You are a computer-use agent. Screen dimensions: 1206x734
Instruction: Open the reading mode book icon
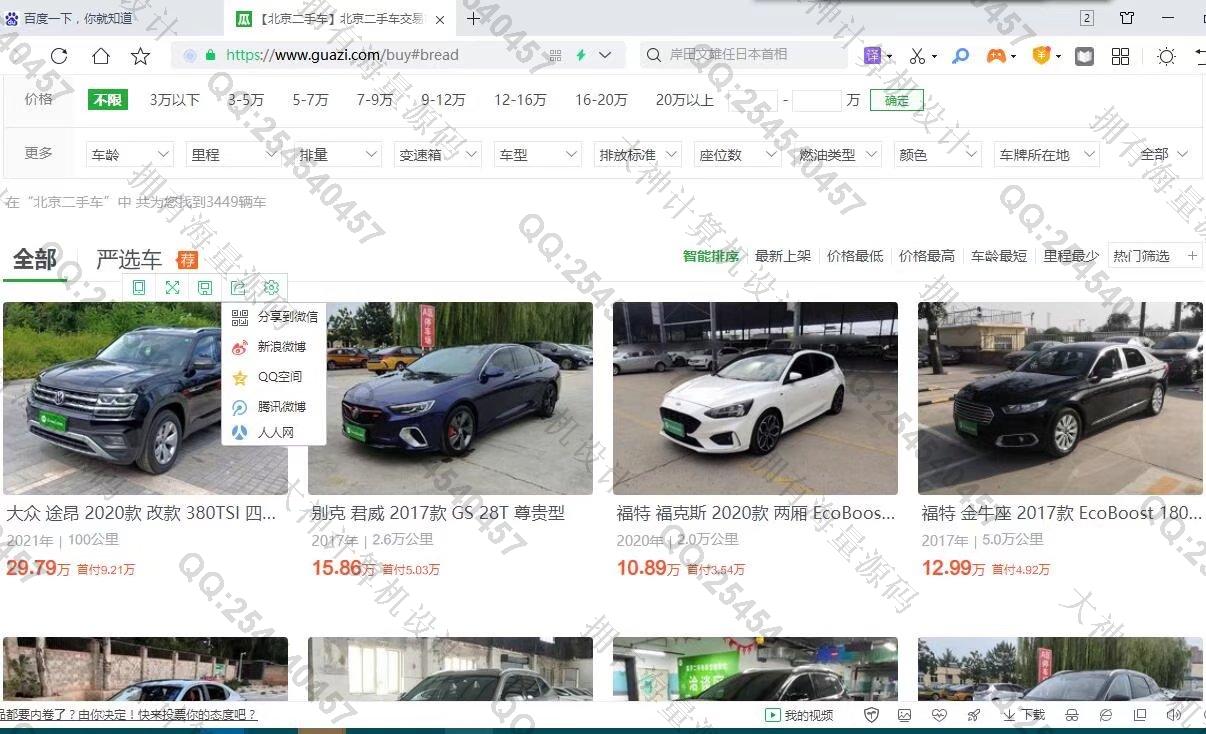click(1084, 56)
